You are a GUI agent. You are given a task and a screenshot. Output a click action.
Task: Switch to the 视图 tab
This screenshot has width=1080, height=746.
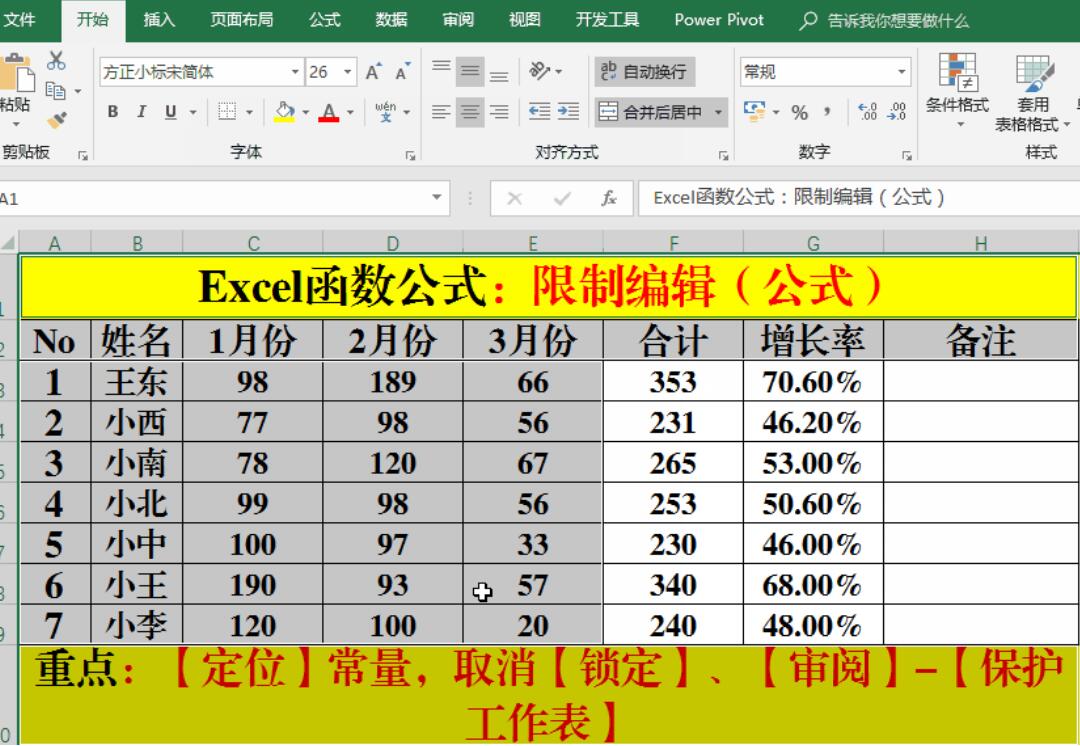tap(525, 19)
